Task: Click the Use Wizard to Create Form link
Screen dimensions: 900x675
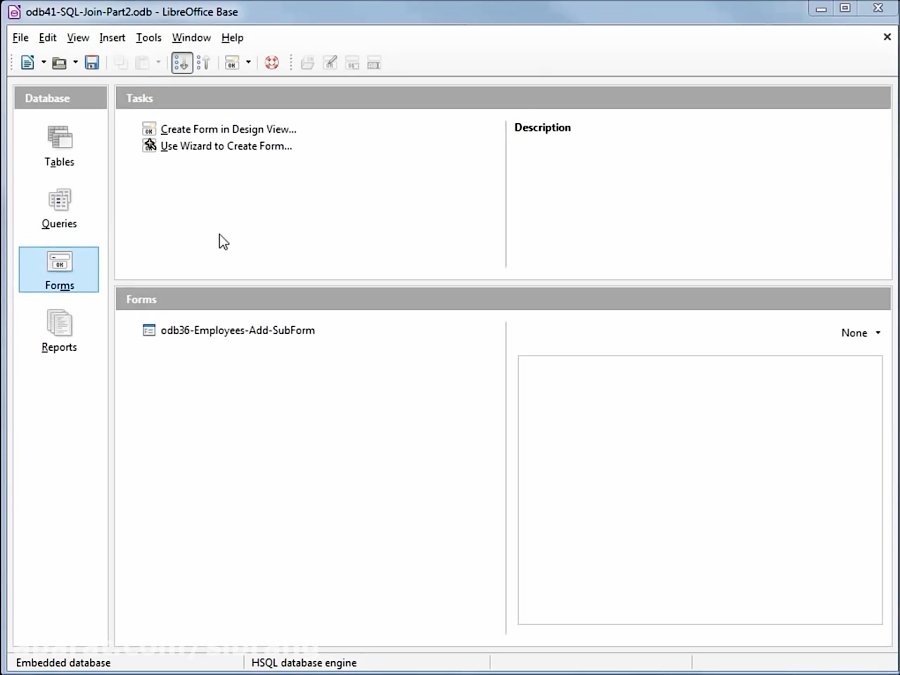Action: (226, 146)
